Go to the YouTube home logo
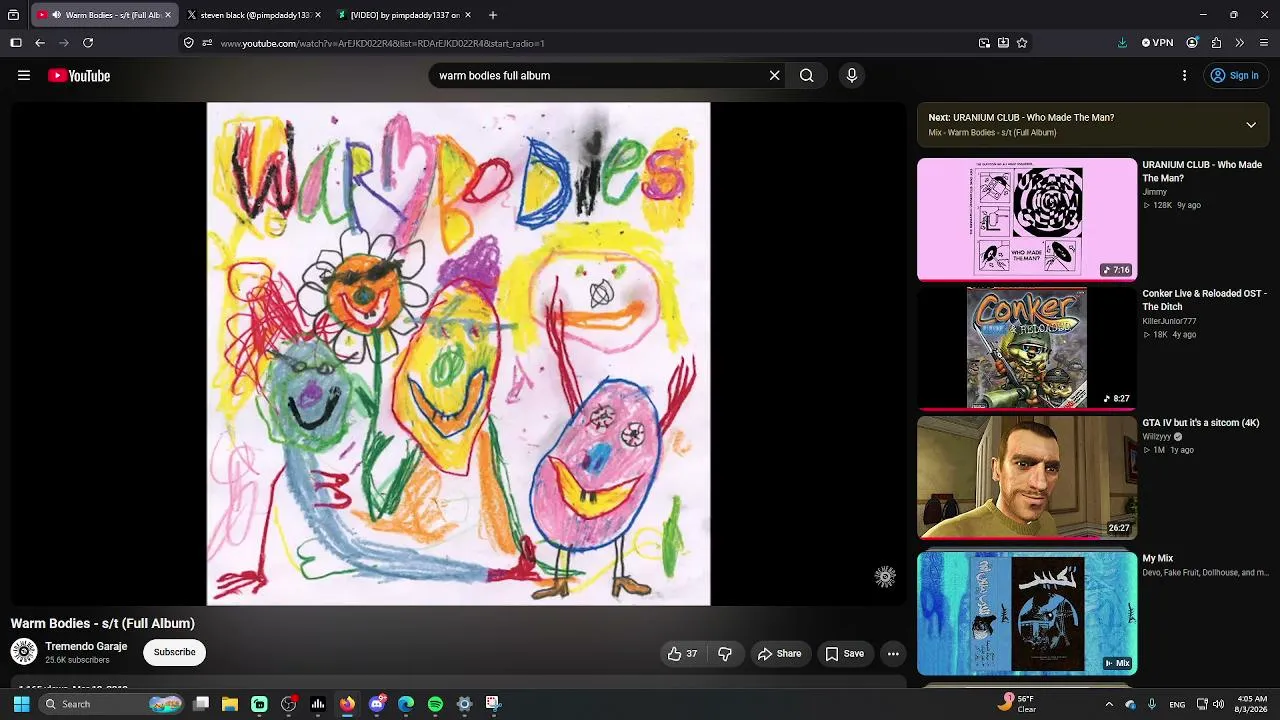The image size is (1280, 720). 79,76
